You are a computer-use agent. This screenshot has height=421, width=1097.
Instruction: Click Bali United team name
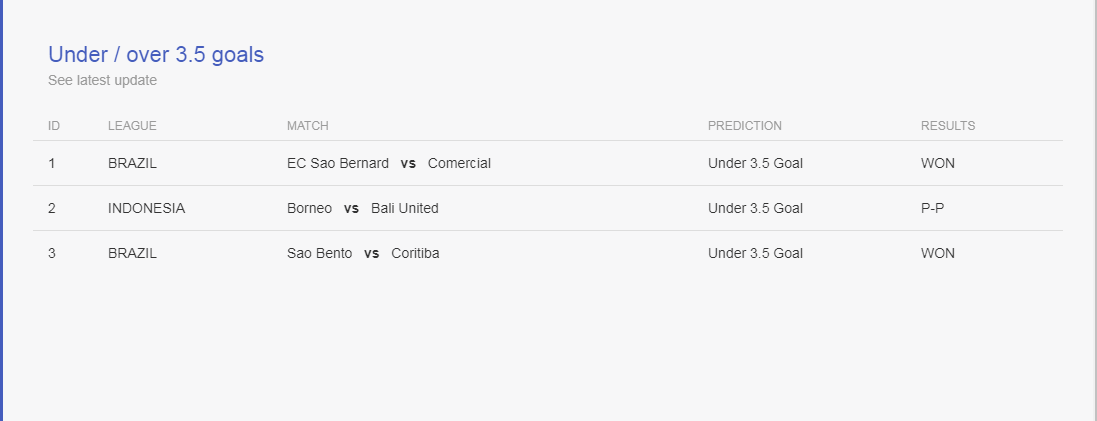(x=404, y=208)
